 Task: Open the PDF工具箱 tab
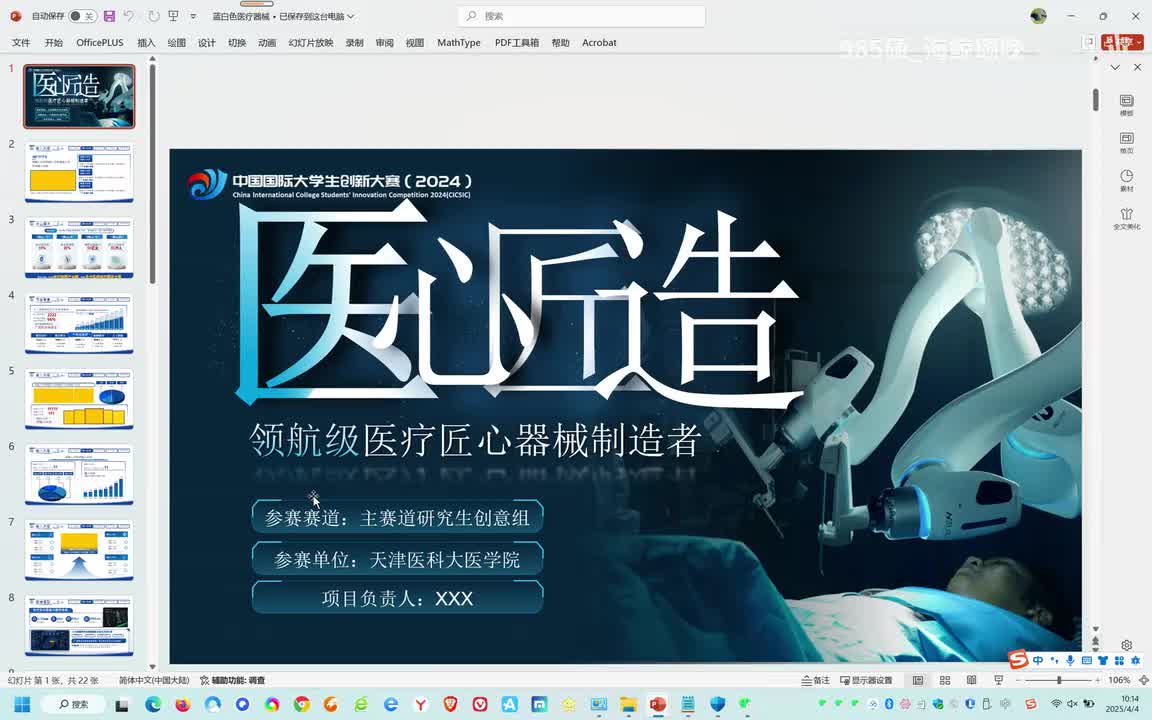516,43
